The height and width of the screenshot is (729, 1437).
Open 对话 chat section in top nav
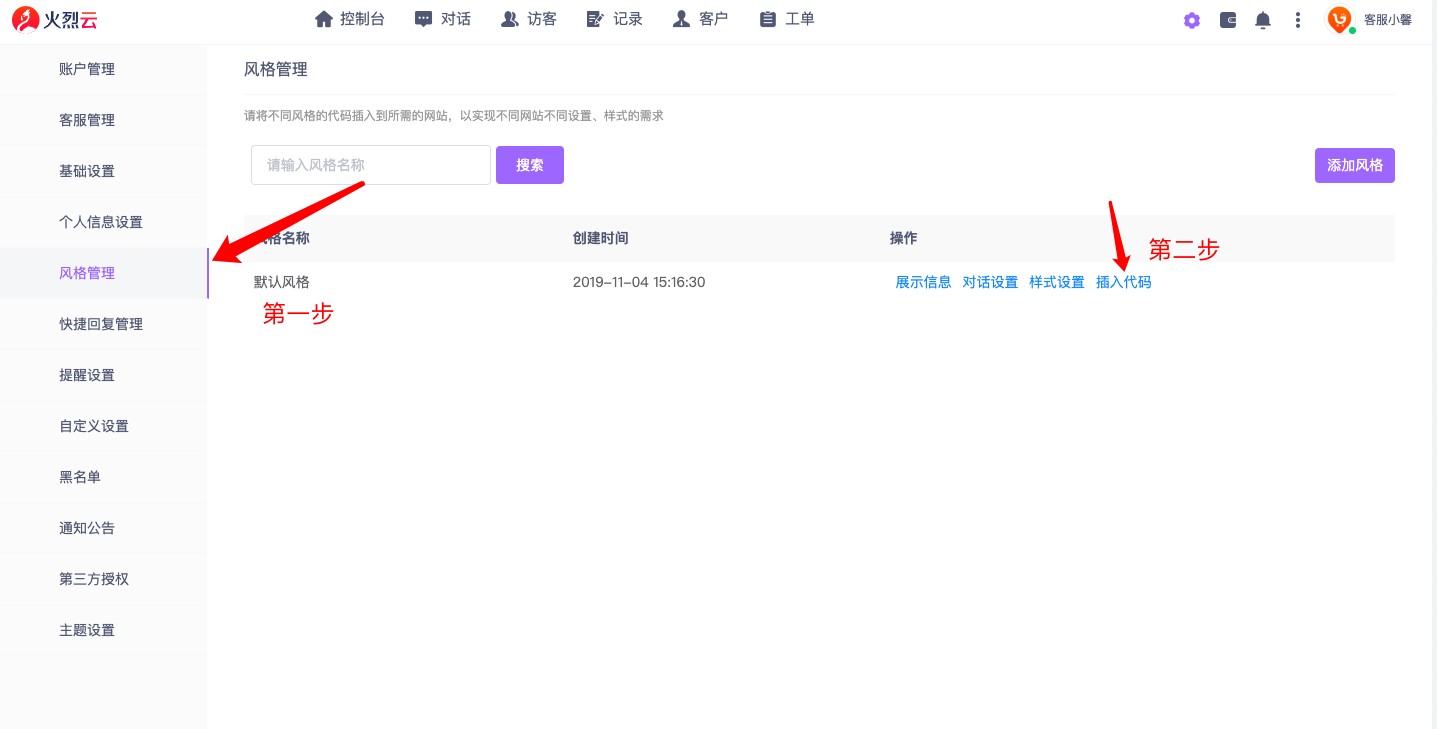443,19
